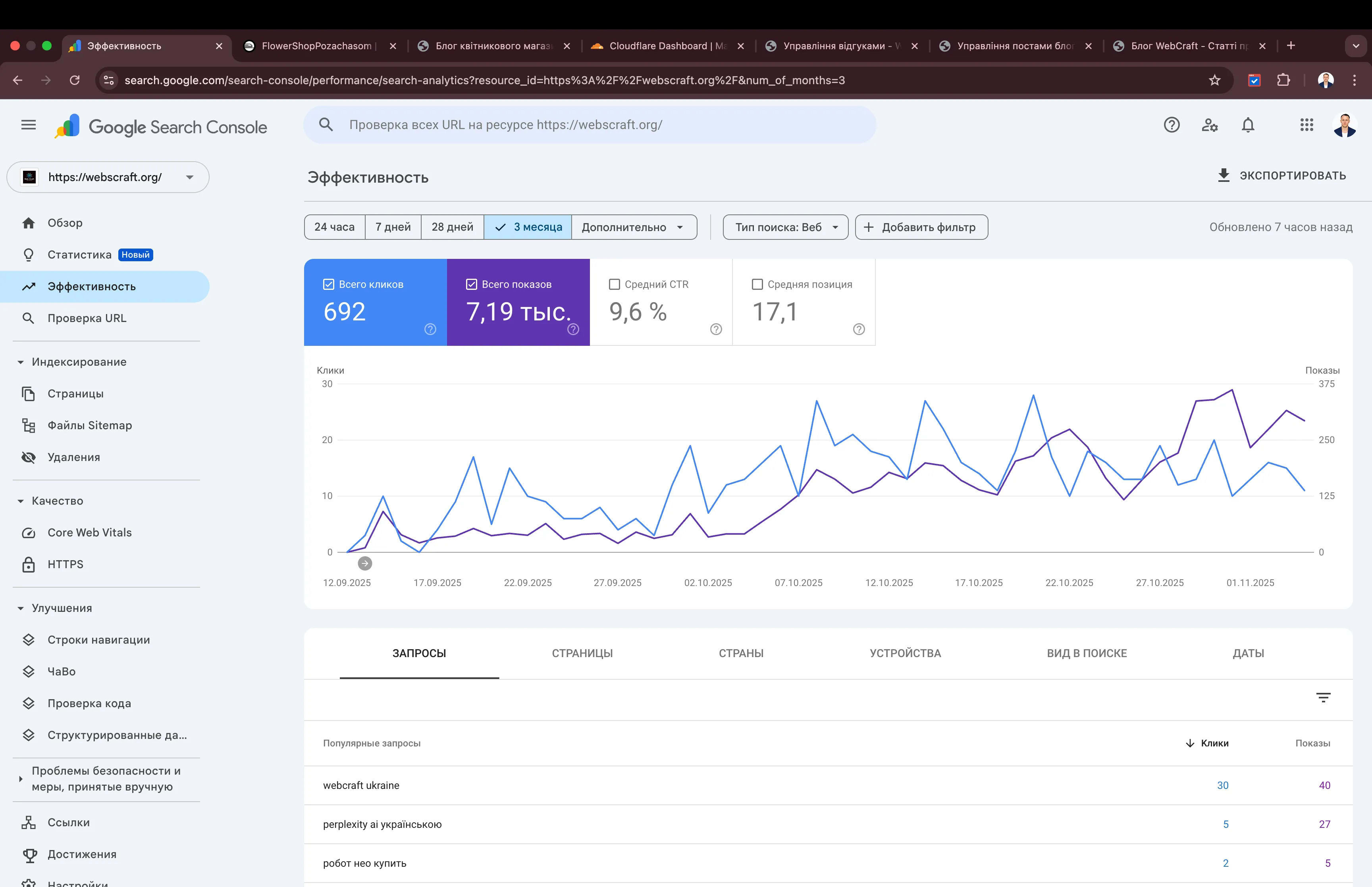This screenshot has height=887, width=1372.
Task: Open the webcraft ukraine query details
Action: click(x=362, y=785)
